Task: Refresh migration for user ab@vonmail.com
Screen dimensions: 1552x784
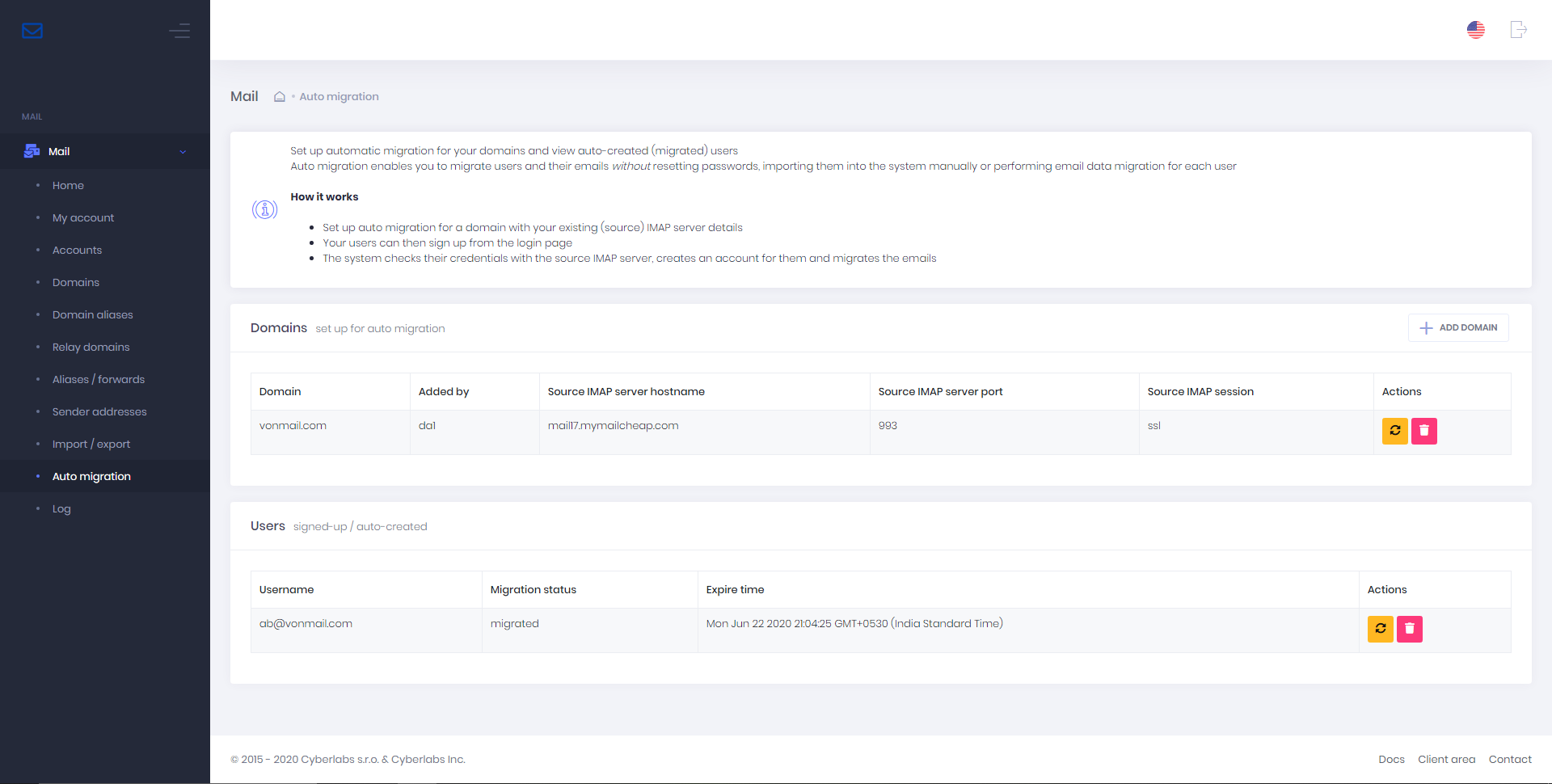Action: pos(1381,629)
